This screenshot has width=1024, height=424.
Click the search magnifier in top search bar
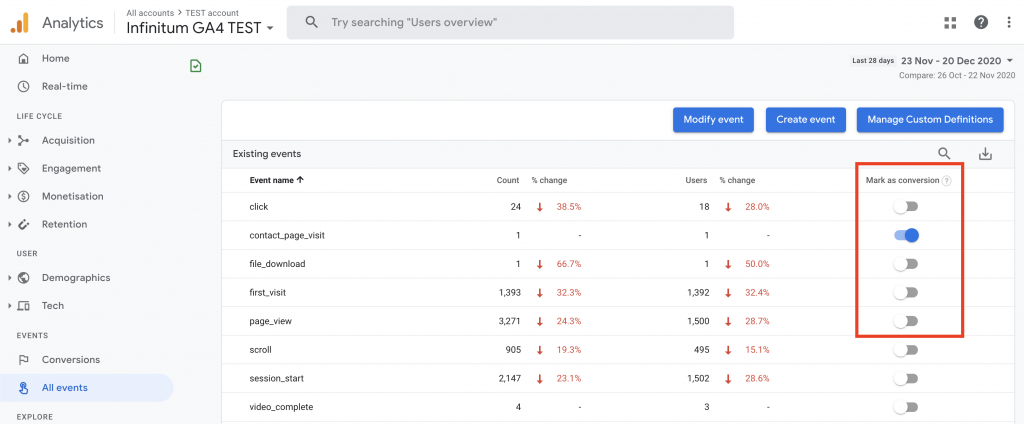(312, 22)
